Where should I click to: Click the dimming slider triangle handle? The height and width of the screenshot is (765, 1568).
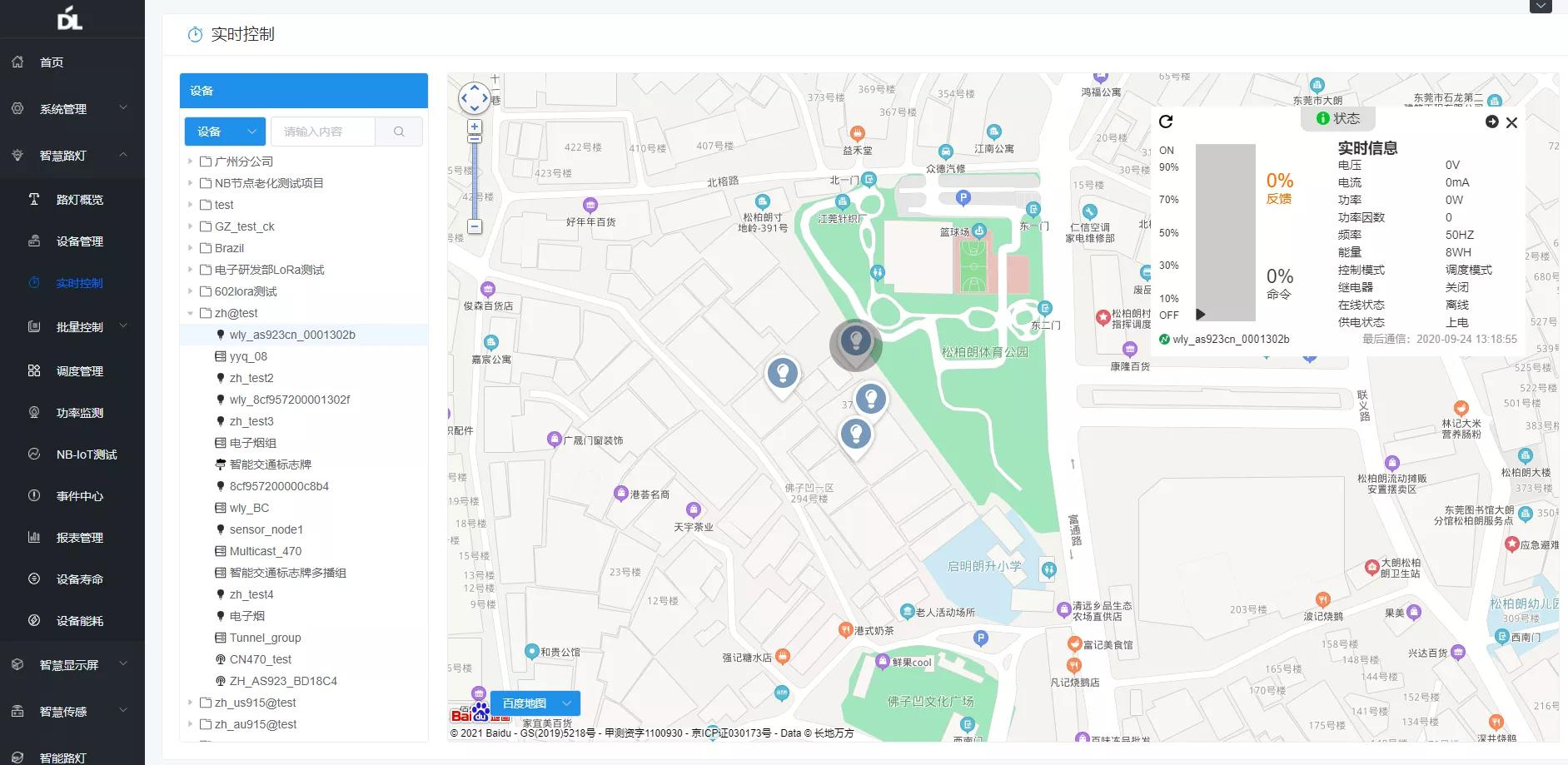1201,315
